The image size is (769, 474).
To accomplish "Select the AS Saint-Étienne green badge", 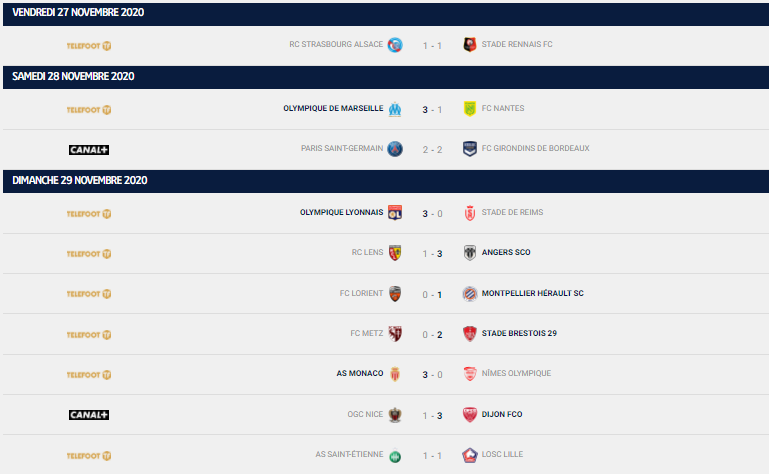I will [395, 456].
